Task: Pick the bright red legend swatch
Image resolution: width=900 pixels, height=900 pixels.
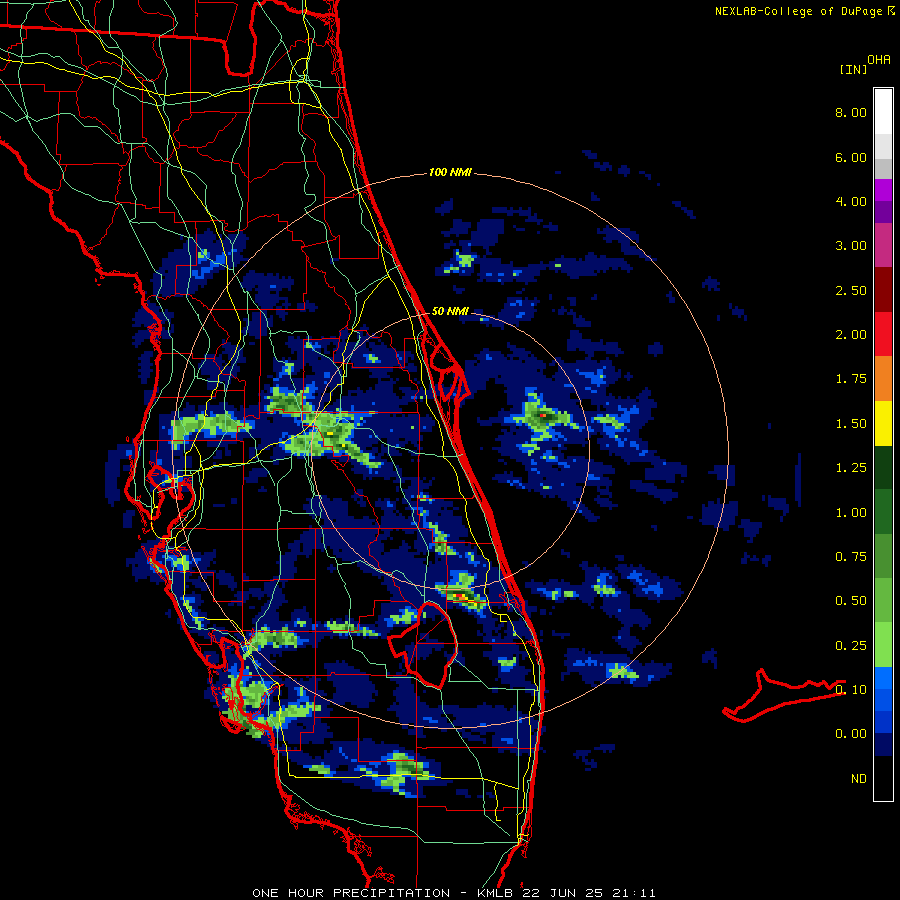Action: point(883,334)
